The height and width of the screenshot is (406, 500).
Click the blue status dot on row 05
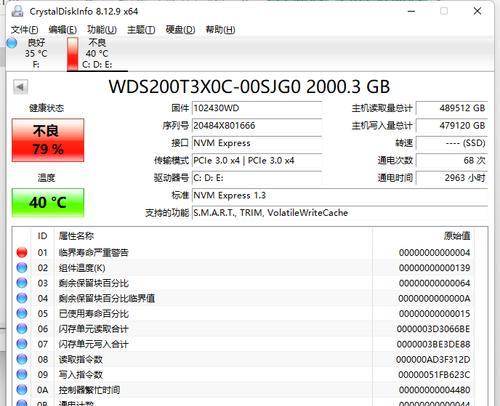click(22, 313)
